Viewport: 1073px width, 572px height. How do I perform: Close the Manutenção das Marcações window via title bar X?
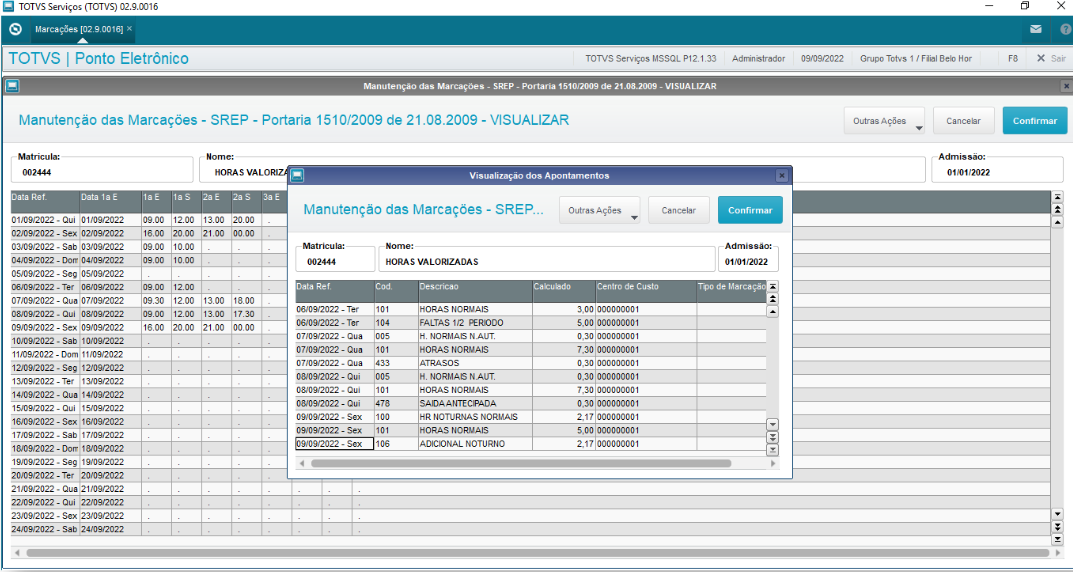point(1065,86)
